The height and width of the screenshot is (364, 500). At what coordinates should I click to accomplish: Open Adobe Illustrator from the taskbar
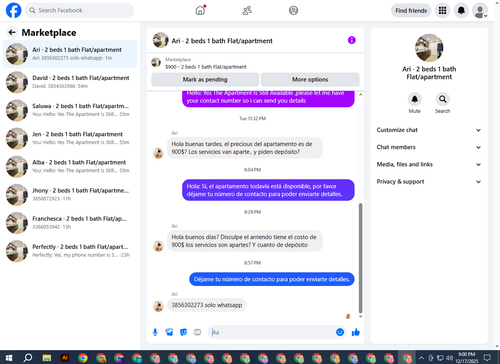(x=65, y=358)
